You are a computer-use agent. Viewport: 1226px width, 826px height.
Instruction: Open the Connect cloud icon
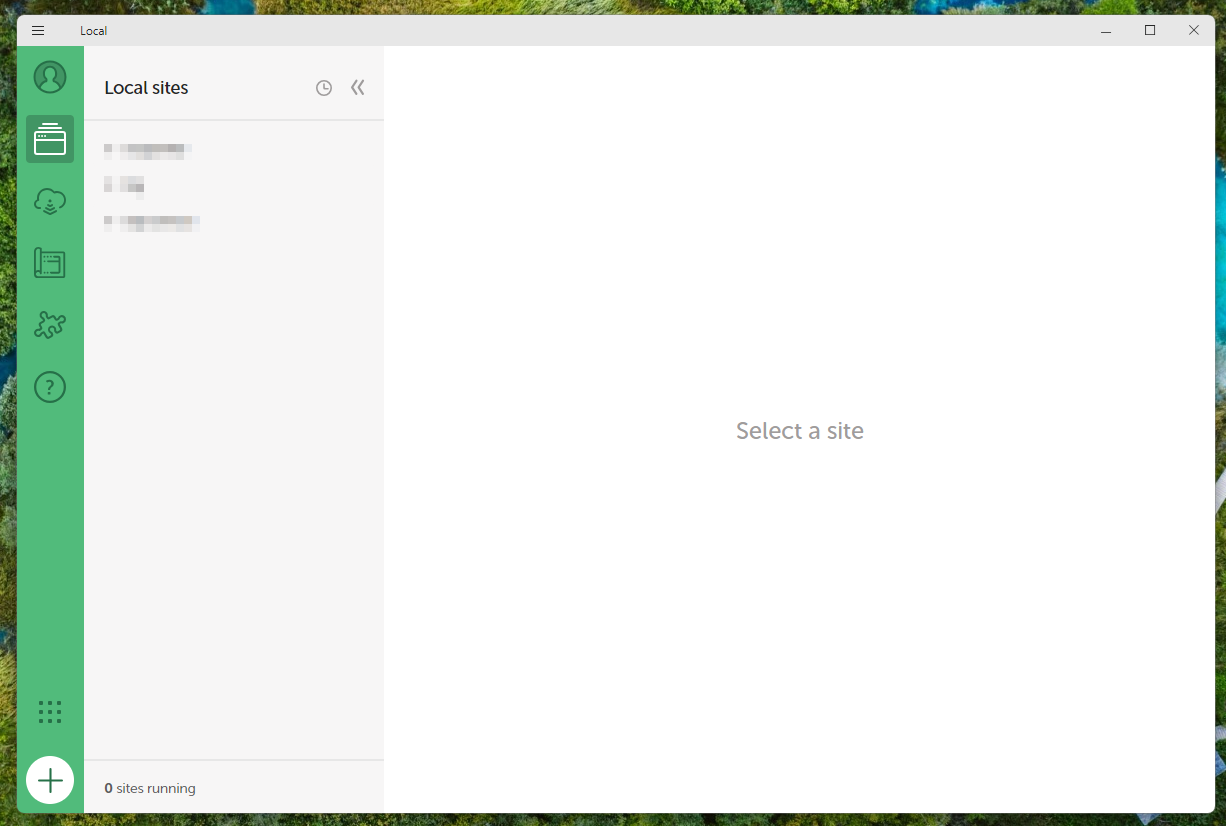coord(50,202)
